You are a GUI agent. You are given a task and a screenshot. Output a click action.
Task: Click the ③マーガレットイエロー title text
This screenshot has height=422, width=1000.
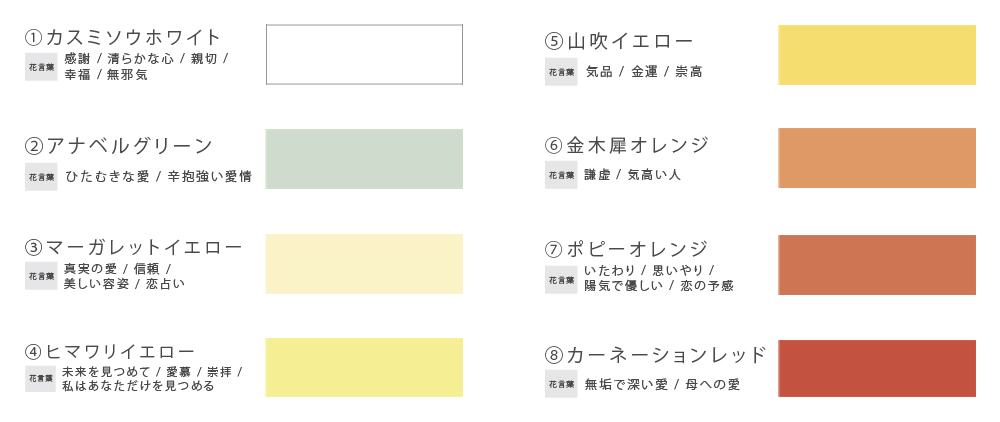coord(134,247)
